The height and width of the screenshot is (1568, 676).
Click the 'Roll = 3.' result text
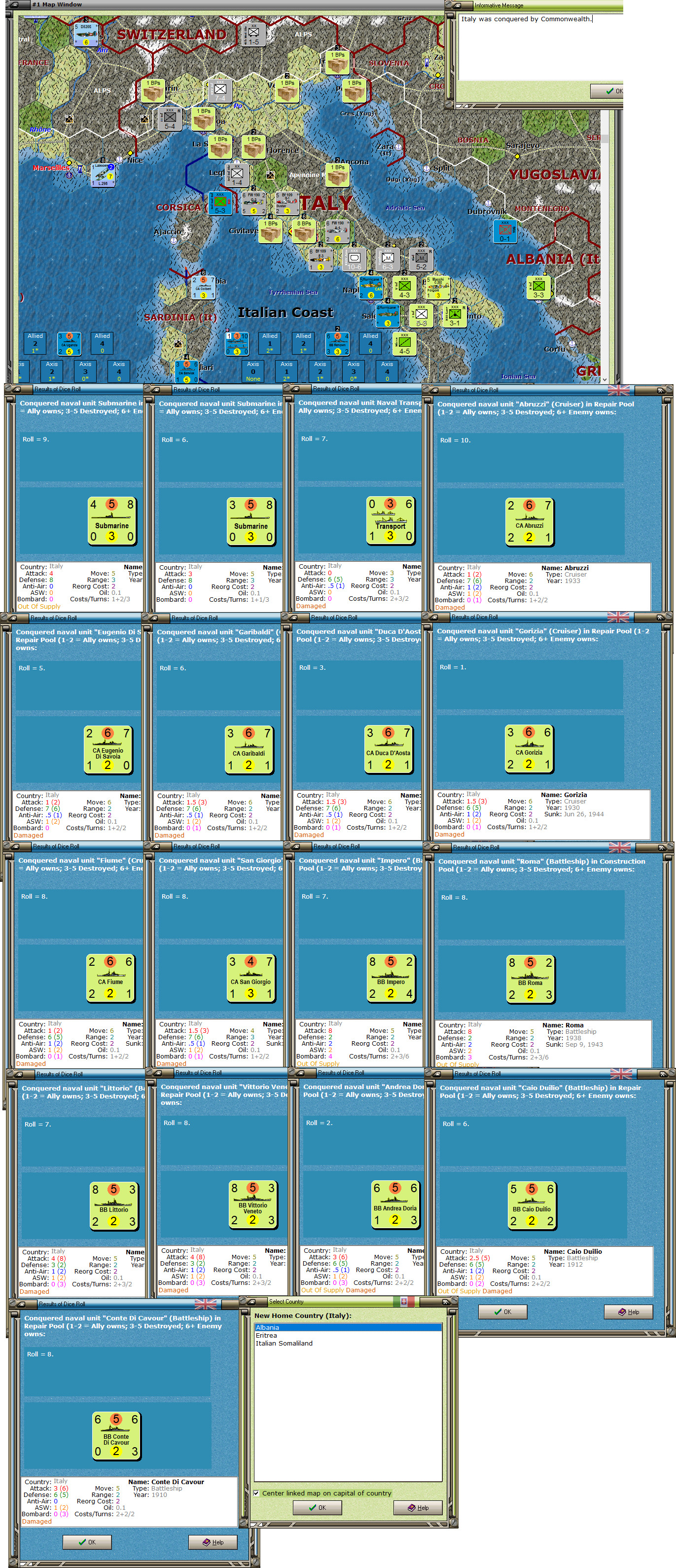(x=312, y=668)
